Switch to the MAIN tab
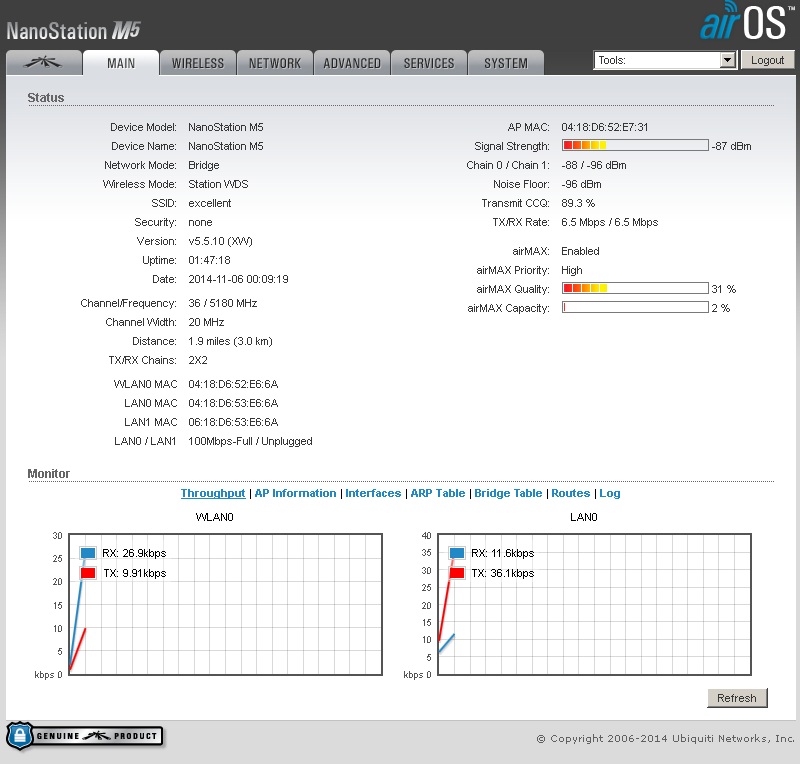Viewport: 800px width, 764px height. click(121, 63)
